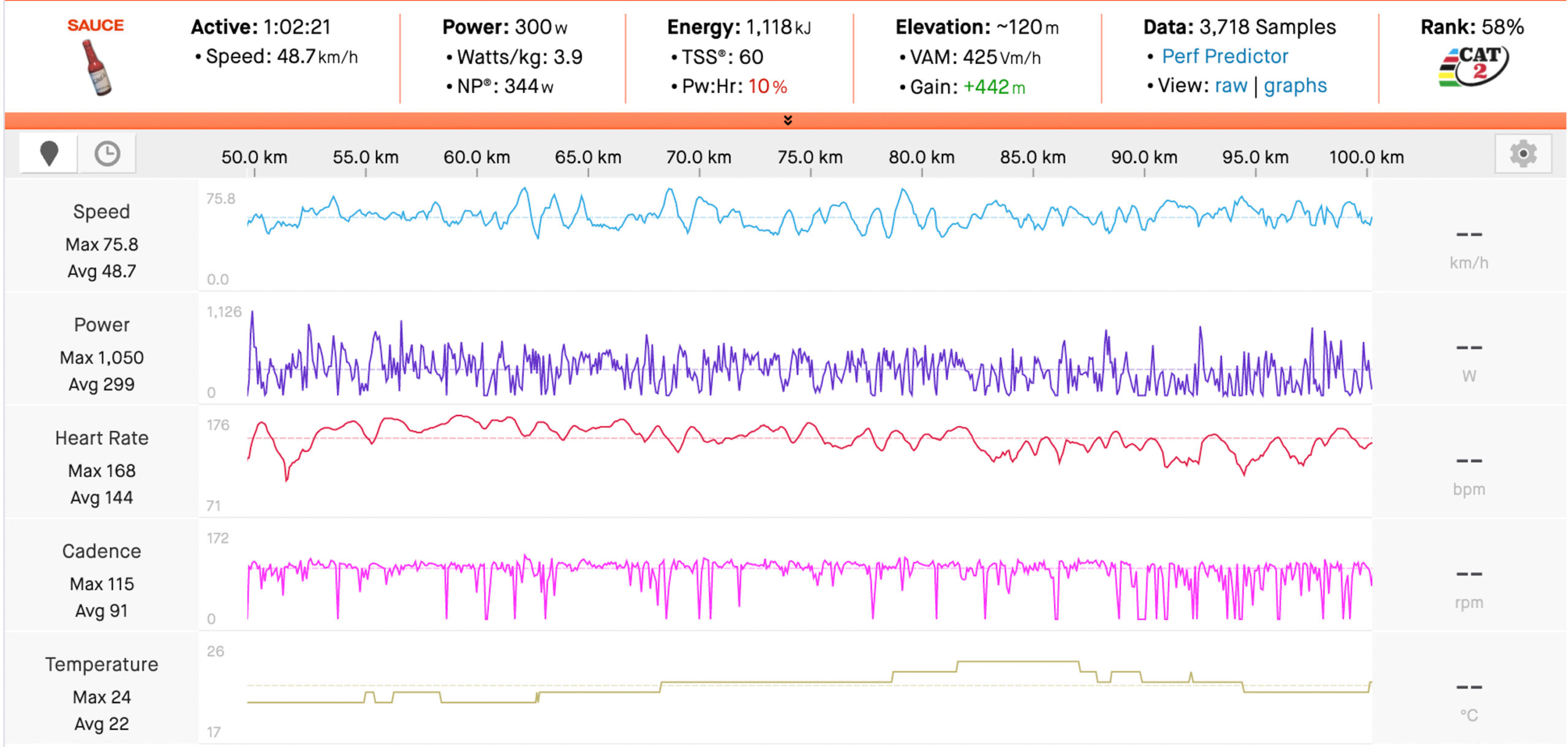
Task: Click the Sauce hot sauce bottle icon
Action: point(96,67)
